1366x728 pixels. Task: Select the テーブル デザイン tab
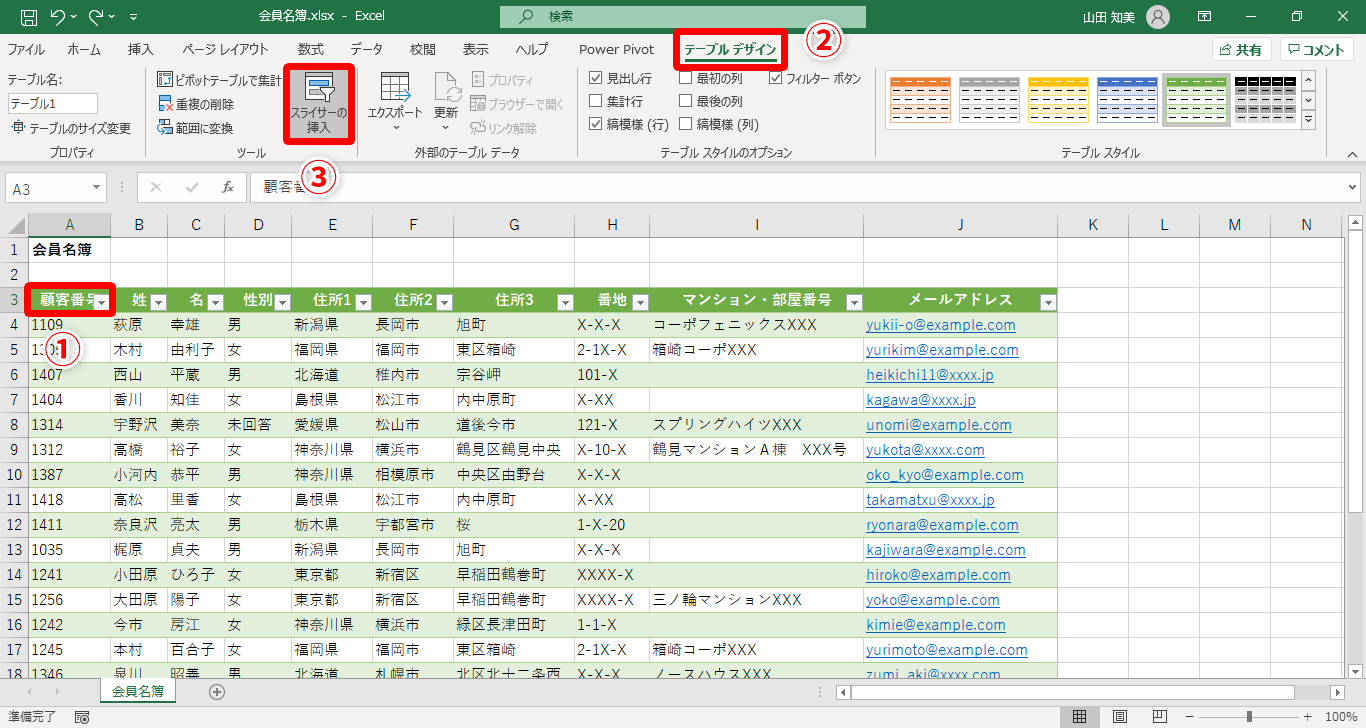pos(730,50)
